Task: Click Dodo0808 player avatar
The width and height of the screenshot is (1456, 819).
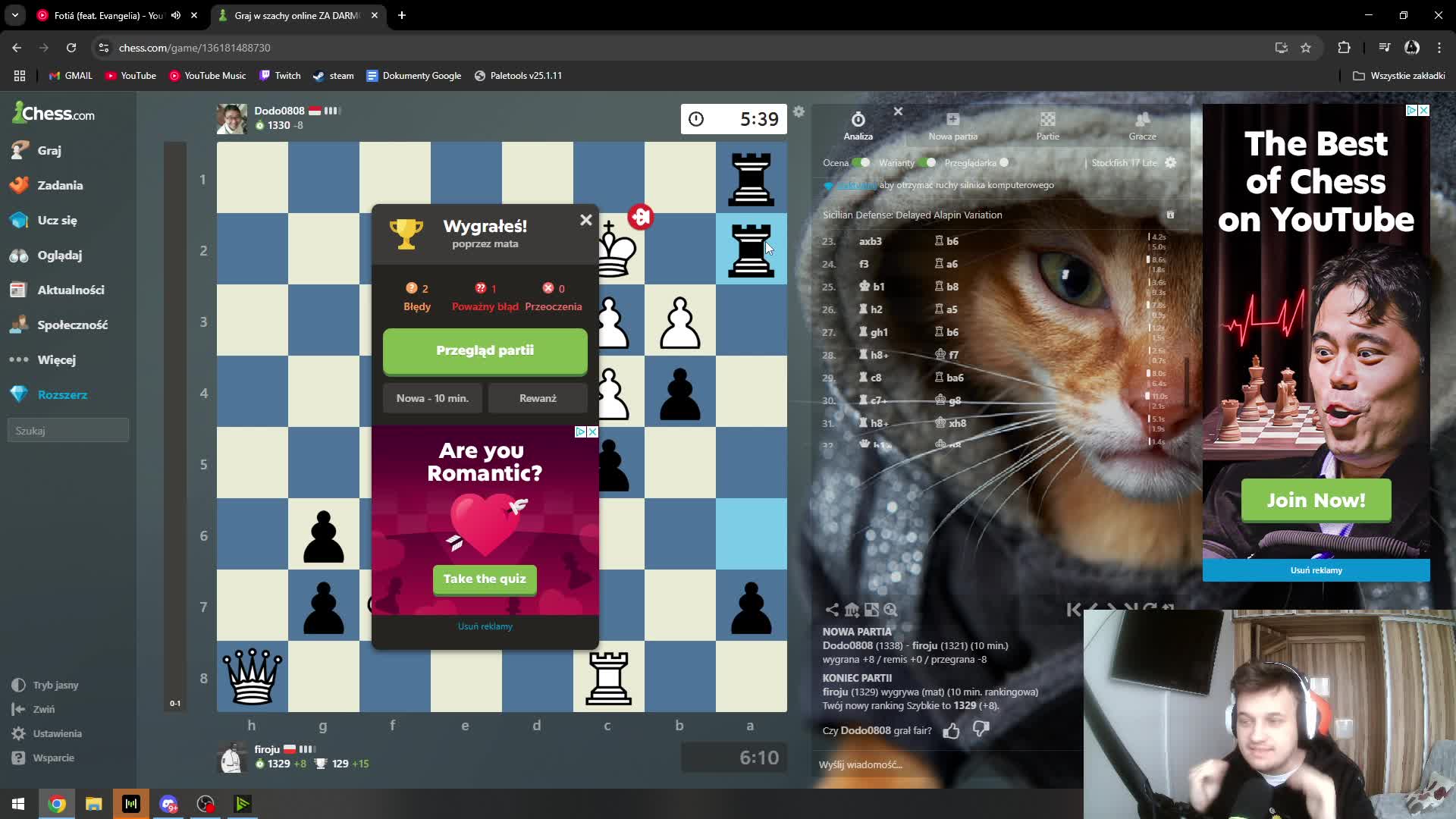Action: pyautogui.click(x=232, y=119)
